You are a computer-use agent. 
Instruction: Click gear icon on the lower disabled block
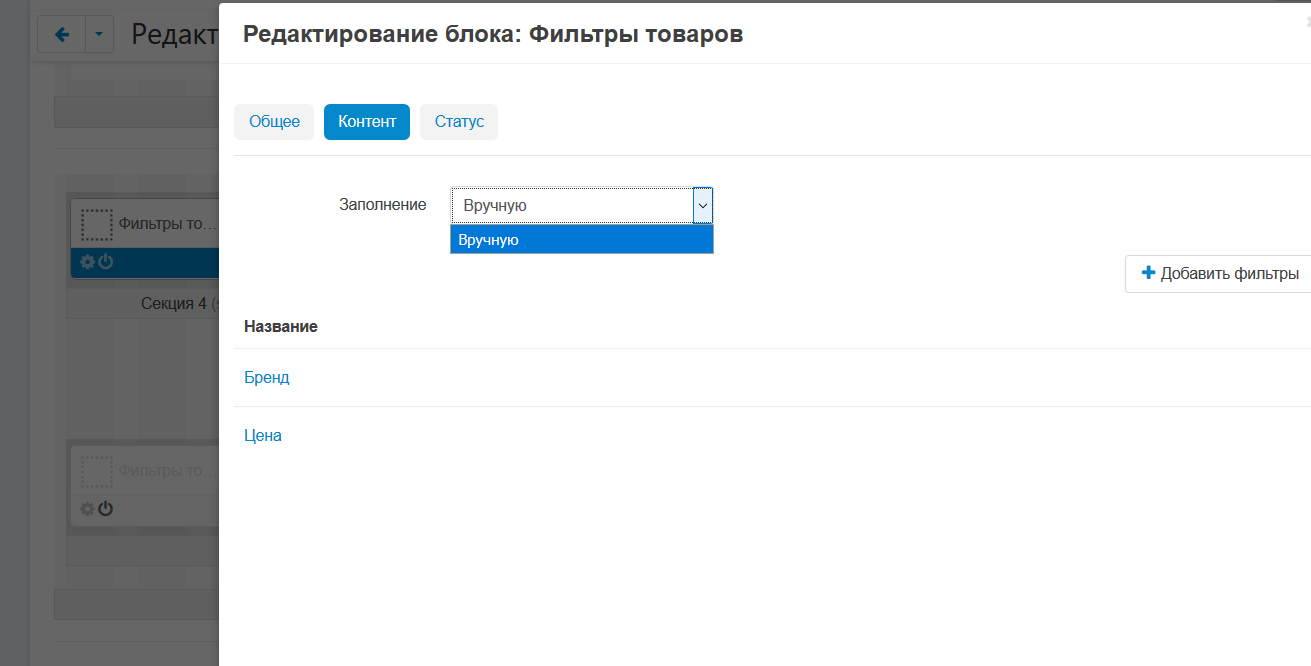click(87, 509)
